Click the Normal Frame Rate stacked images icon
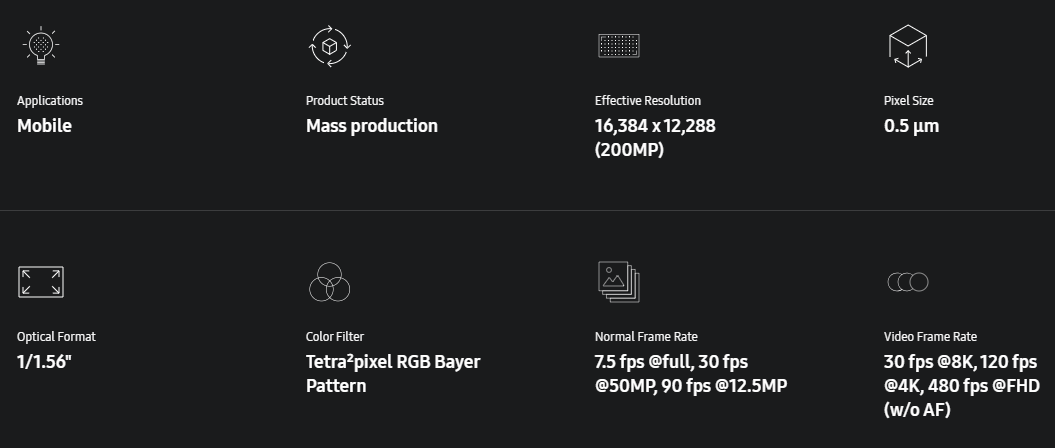 pyautogui.click(x=618, y=282)
